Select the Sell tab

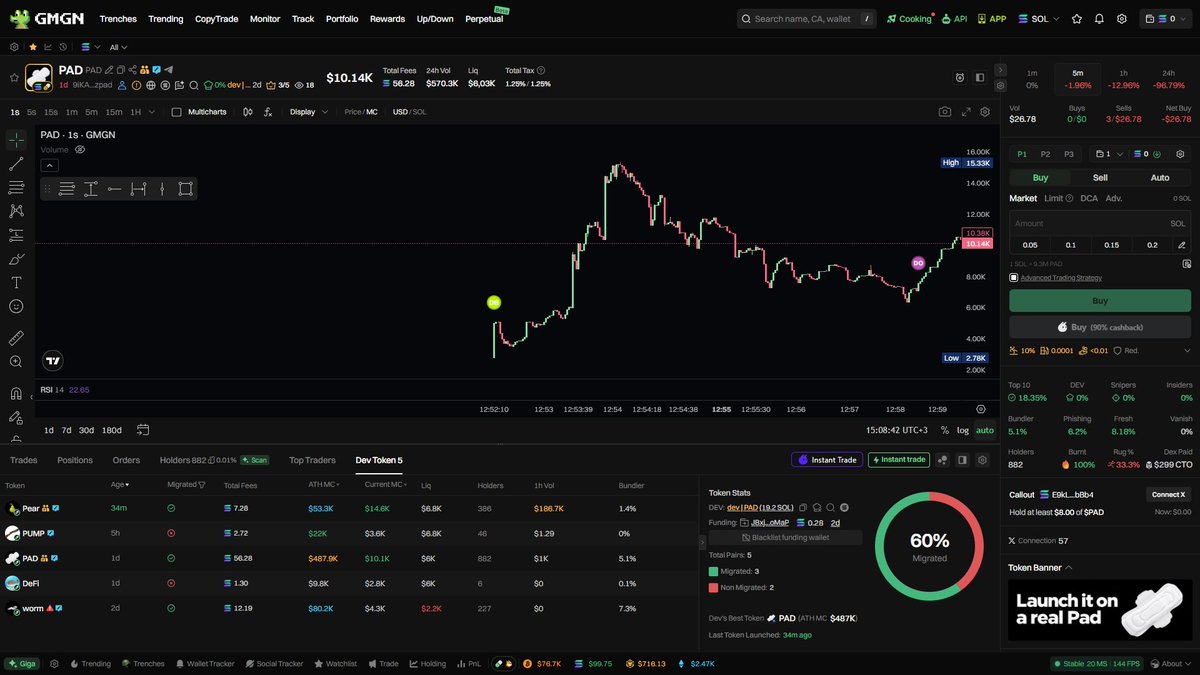coord(1100,177)
